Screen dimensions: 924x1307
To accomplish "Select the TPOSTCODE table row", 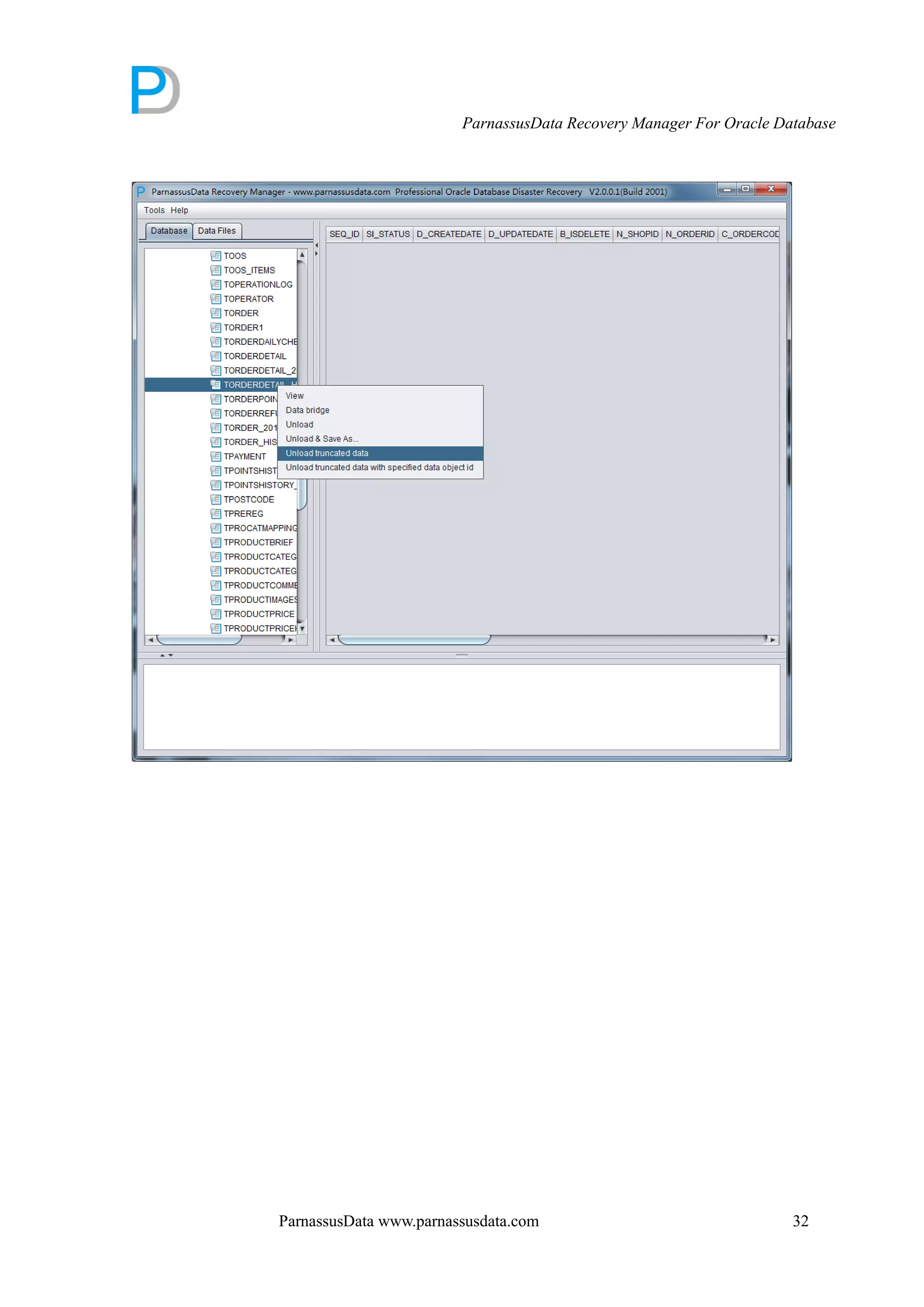I will coord(221,499).
